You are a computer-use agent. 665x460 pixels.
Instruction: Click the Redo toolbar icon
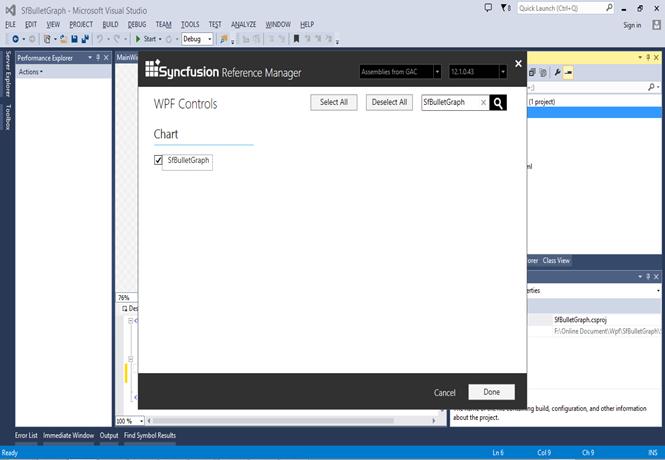coord(117,39)
